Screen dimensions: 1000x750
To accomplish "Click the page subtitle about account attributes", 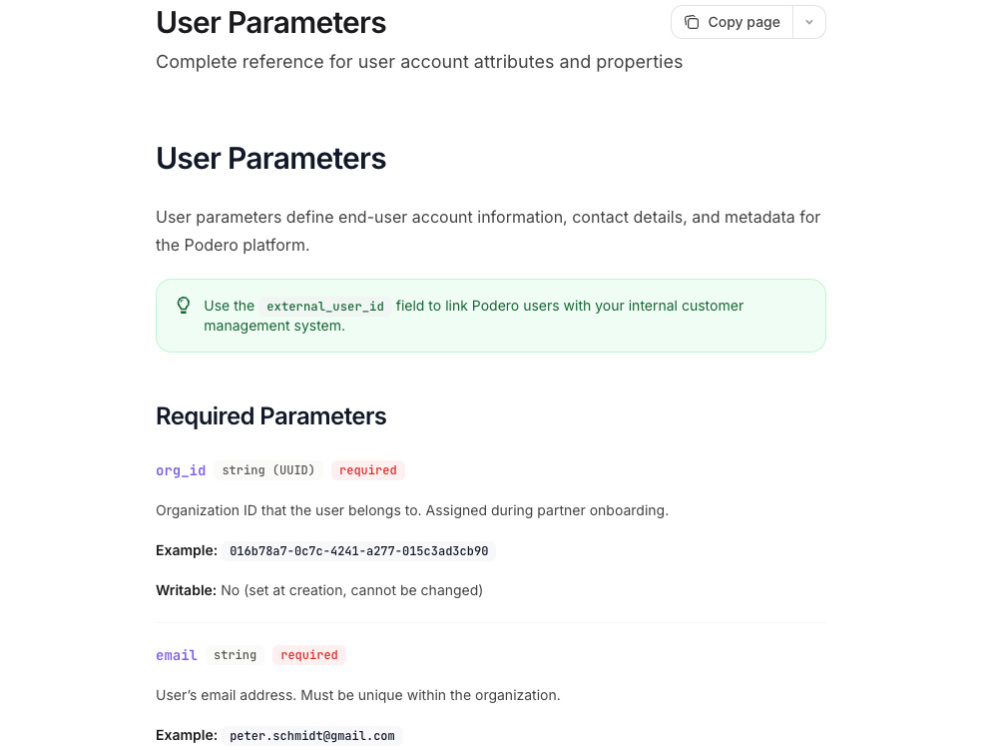I will tap(419, 62).
